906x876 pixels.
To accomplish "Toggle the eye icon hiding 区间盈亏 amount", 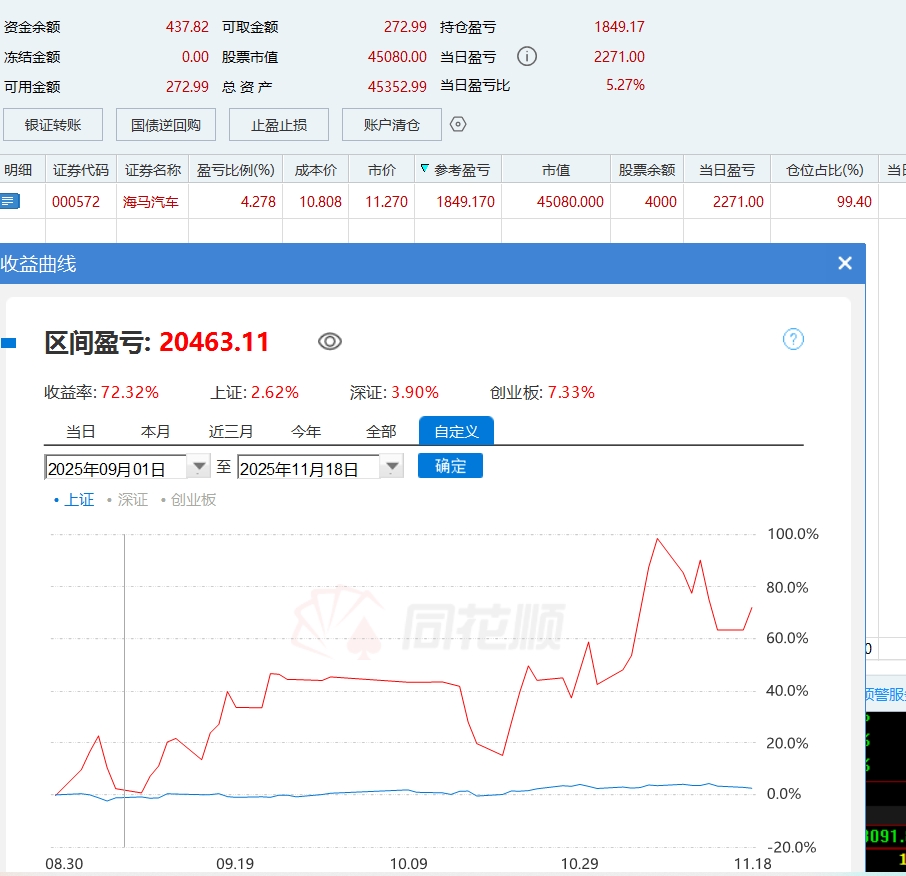I will click(330, 342).
